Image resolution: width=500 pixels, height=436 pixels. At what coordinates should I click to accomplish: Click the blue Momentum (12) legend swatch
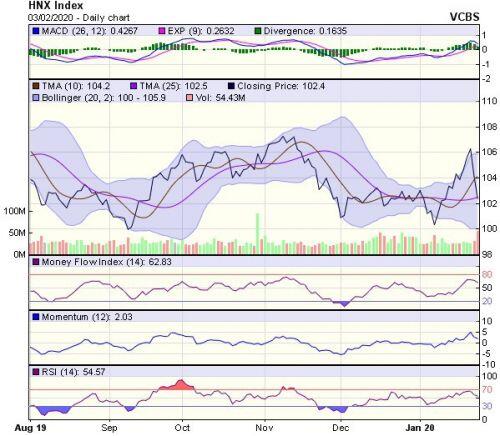(x=35, y=317)
